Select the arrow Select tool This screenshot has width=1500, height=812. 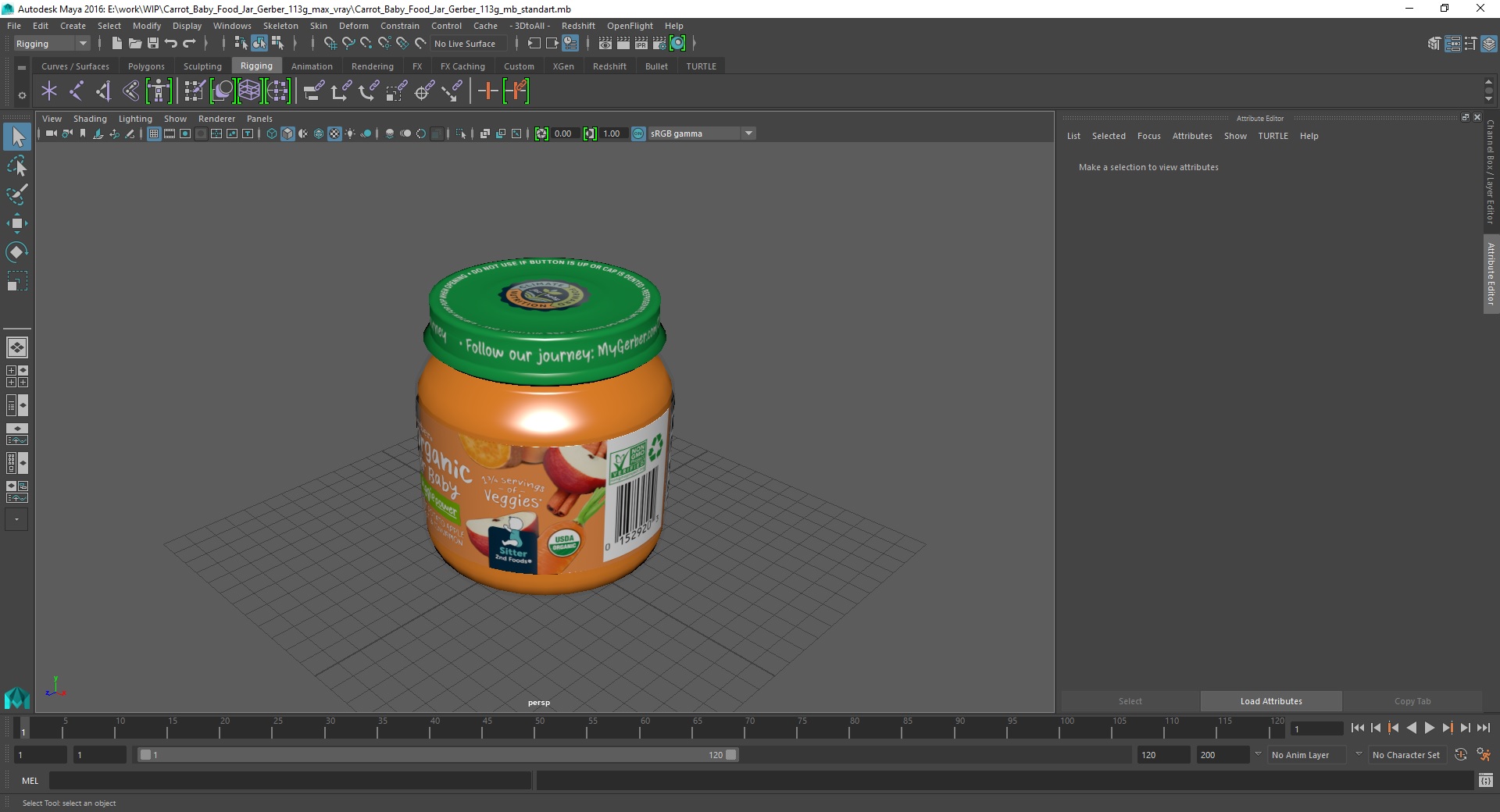[17, 137]
